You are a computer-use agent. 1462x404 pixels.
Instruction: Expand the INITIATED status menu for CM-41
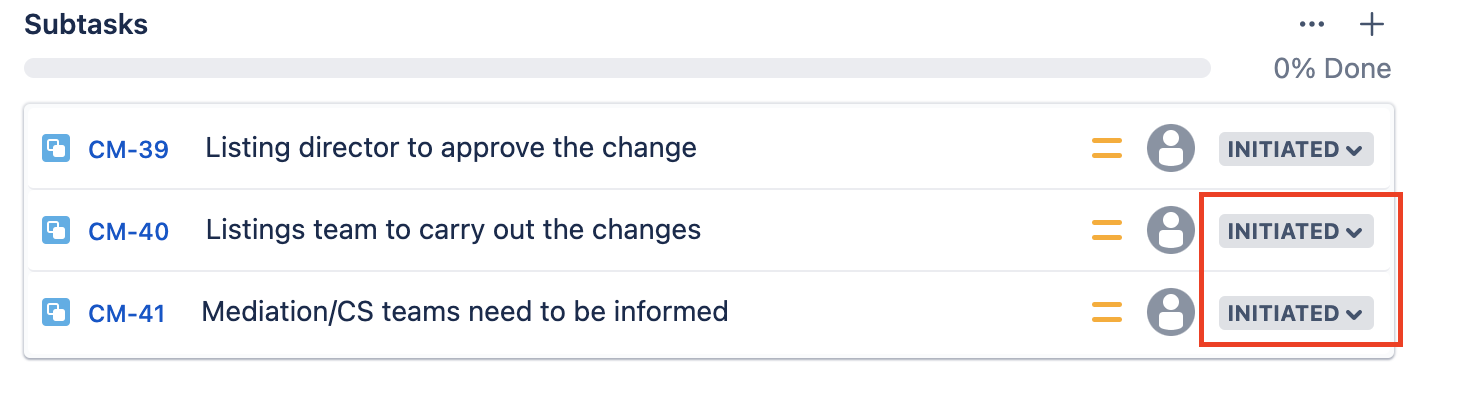pyautogui.click(x=1295, y=313)
